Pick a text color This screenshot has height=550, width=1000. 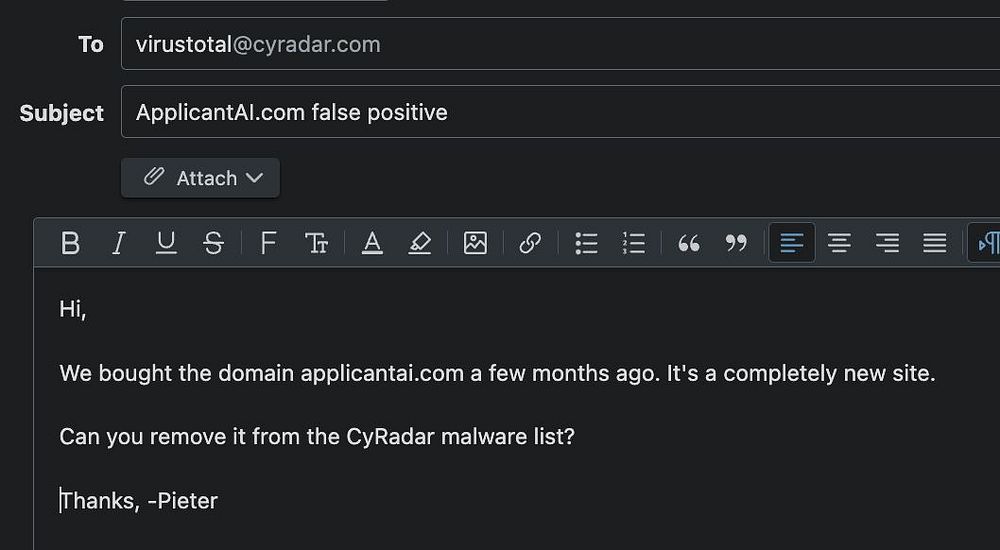click(x=372, y=243)
